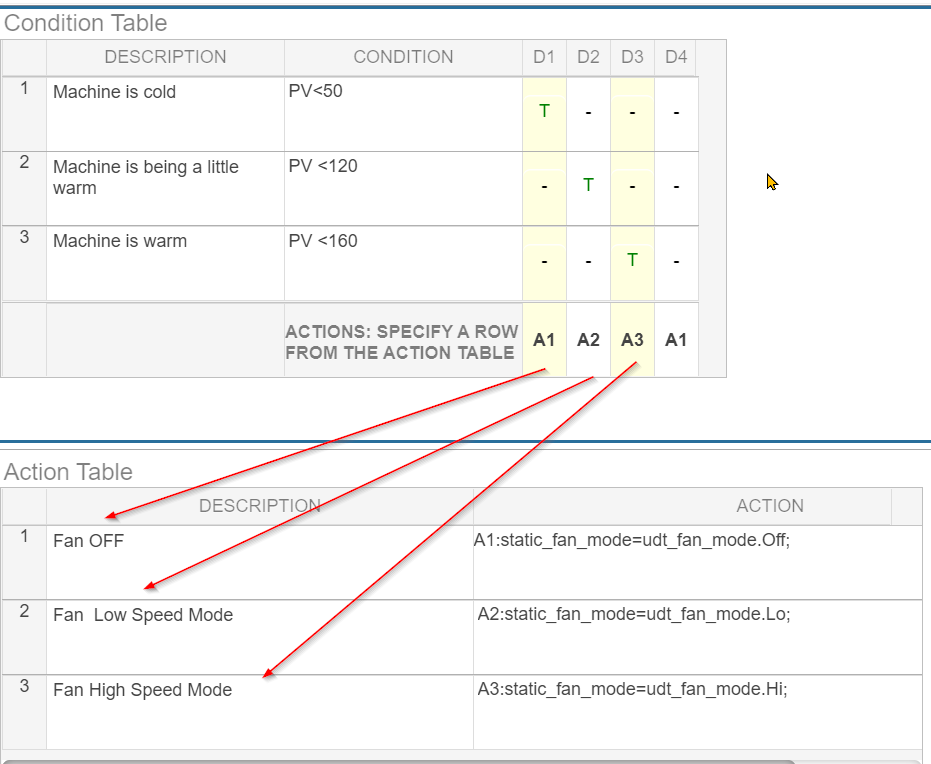Click the A3 action cell under D3
The width and height of the screenshot is (931, 764).
tap(632, 340)
